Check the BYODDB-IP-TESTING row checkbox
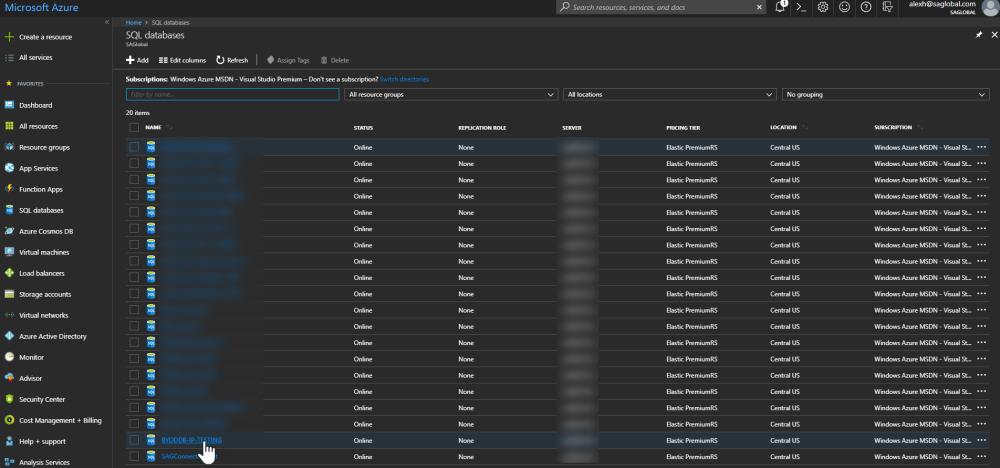 [x=134, y=440]
